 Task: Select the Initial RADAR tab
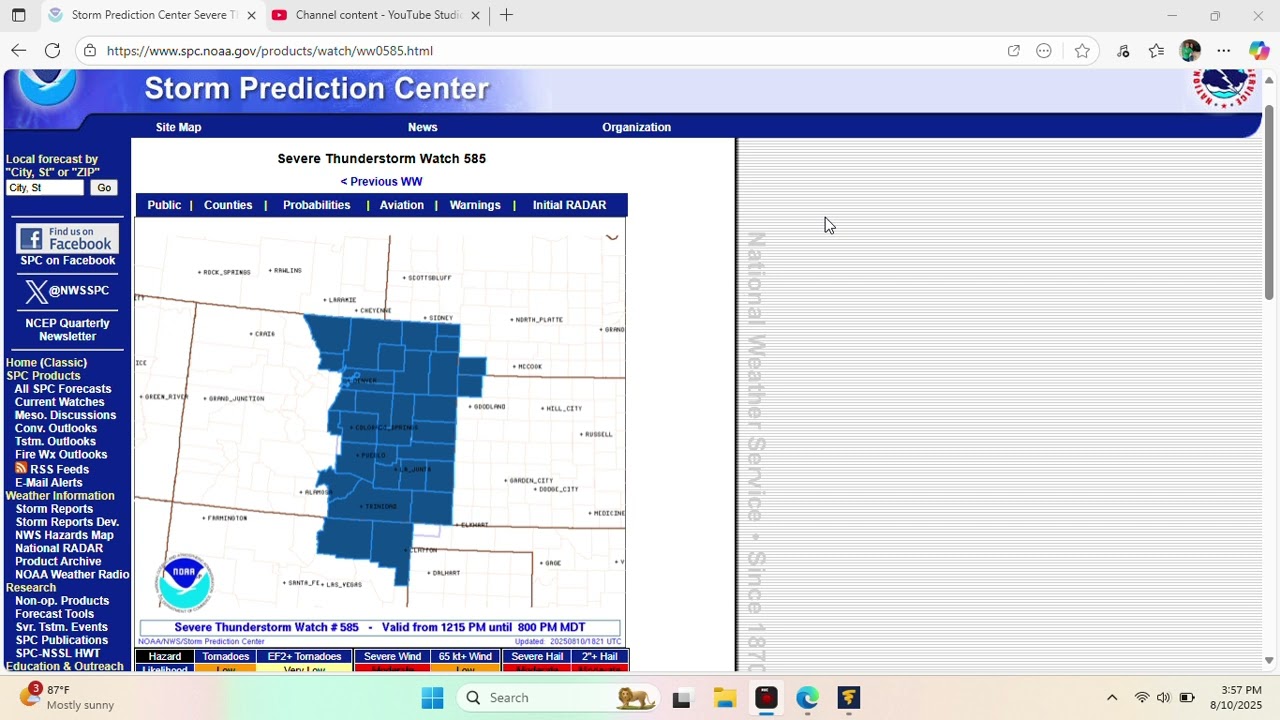[569, 205]
